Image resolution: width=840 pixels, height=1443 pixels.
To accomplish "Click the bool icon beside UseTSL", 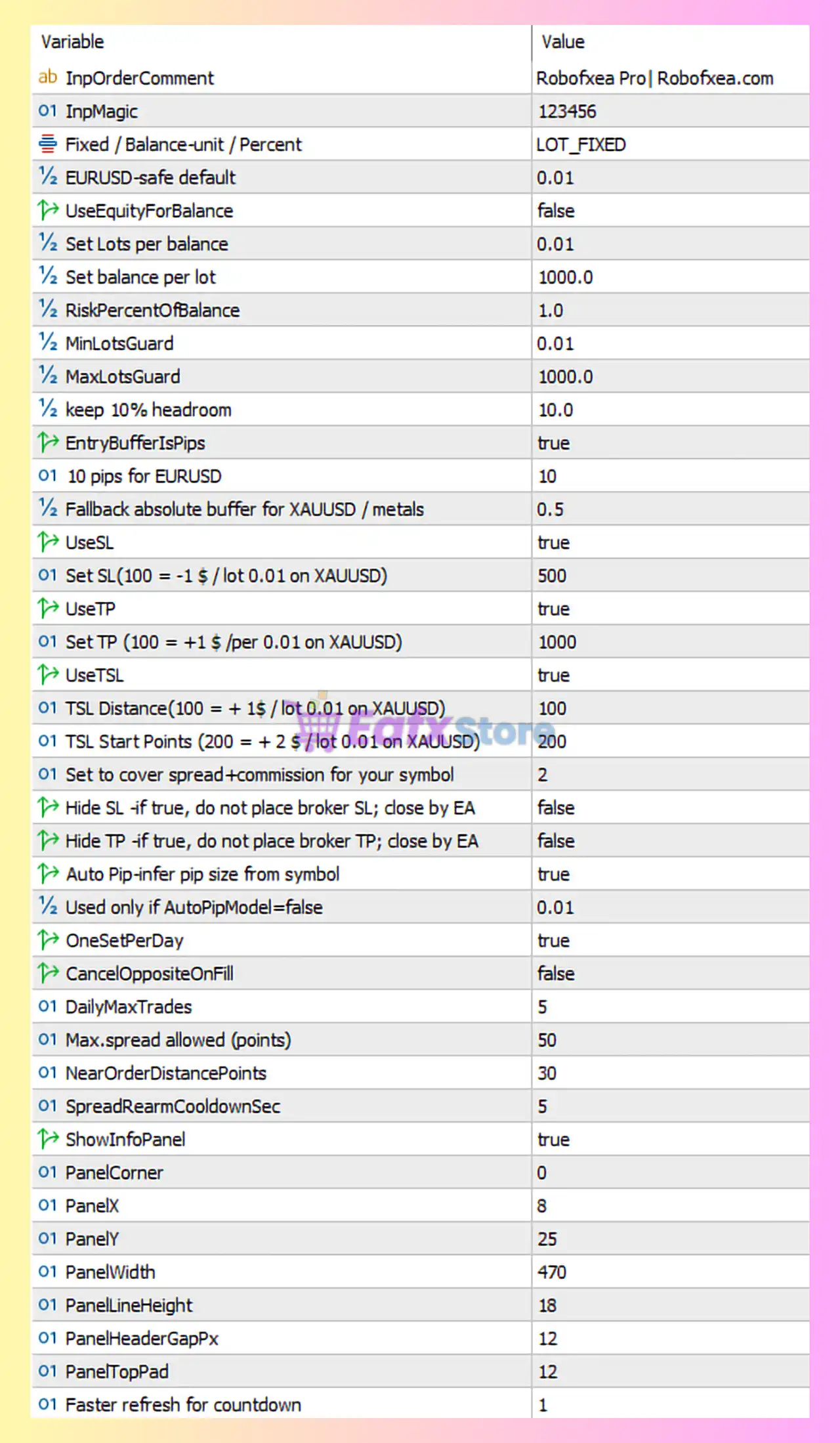I will tap(47, 674).
